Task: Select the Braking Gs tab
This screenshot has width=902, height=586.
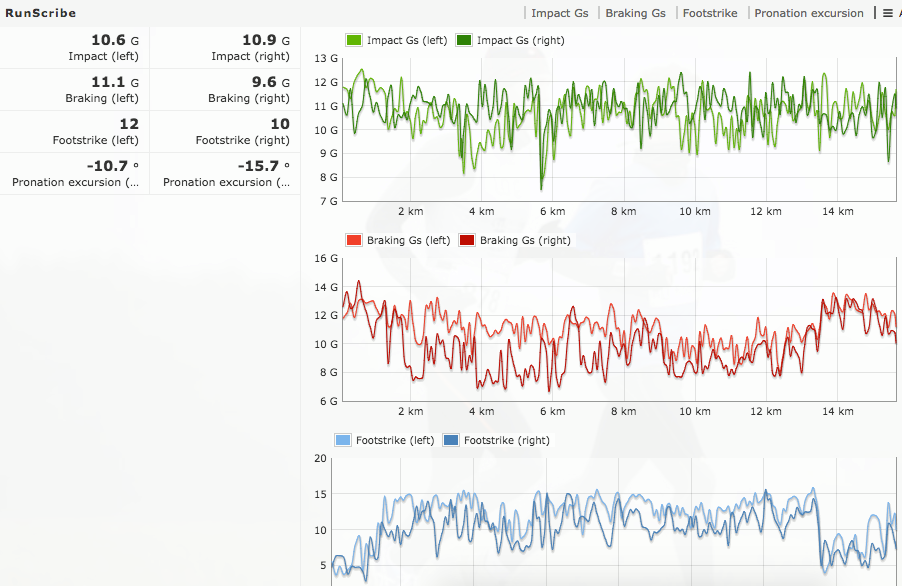Action: click(x=635, y=13)
